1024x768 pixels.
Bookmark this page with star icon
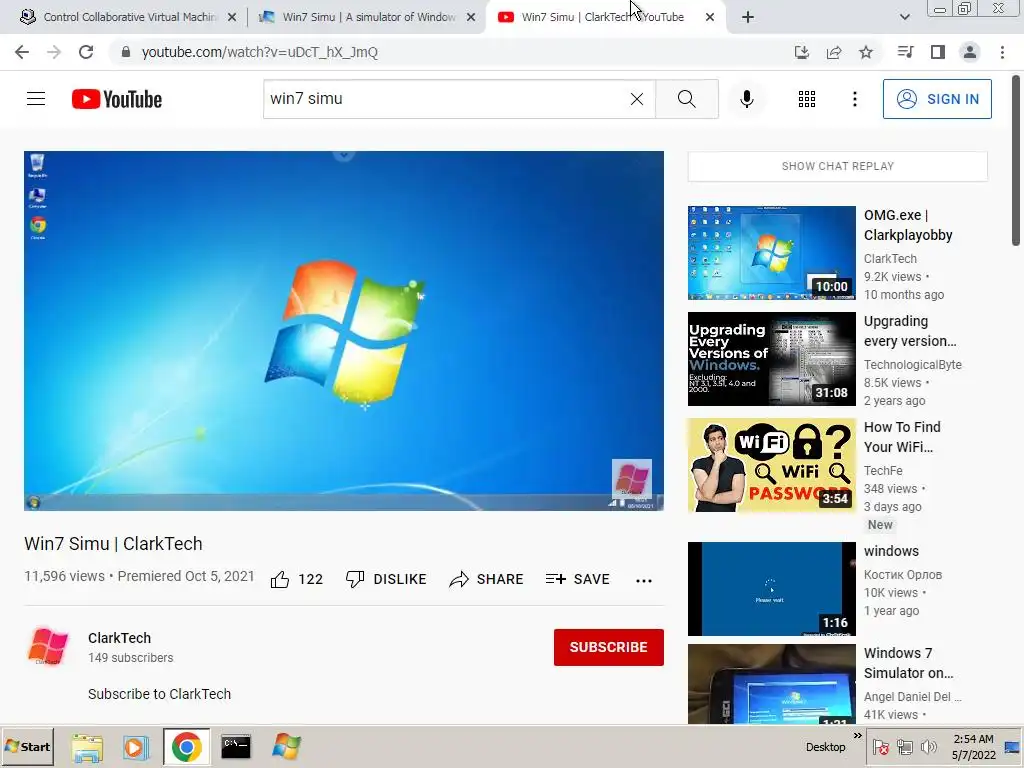tap(866, 52)
